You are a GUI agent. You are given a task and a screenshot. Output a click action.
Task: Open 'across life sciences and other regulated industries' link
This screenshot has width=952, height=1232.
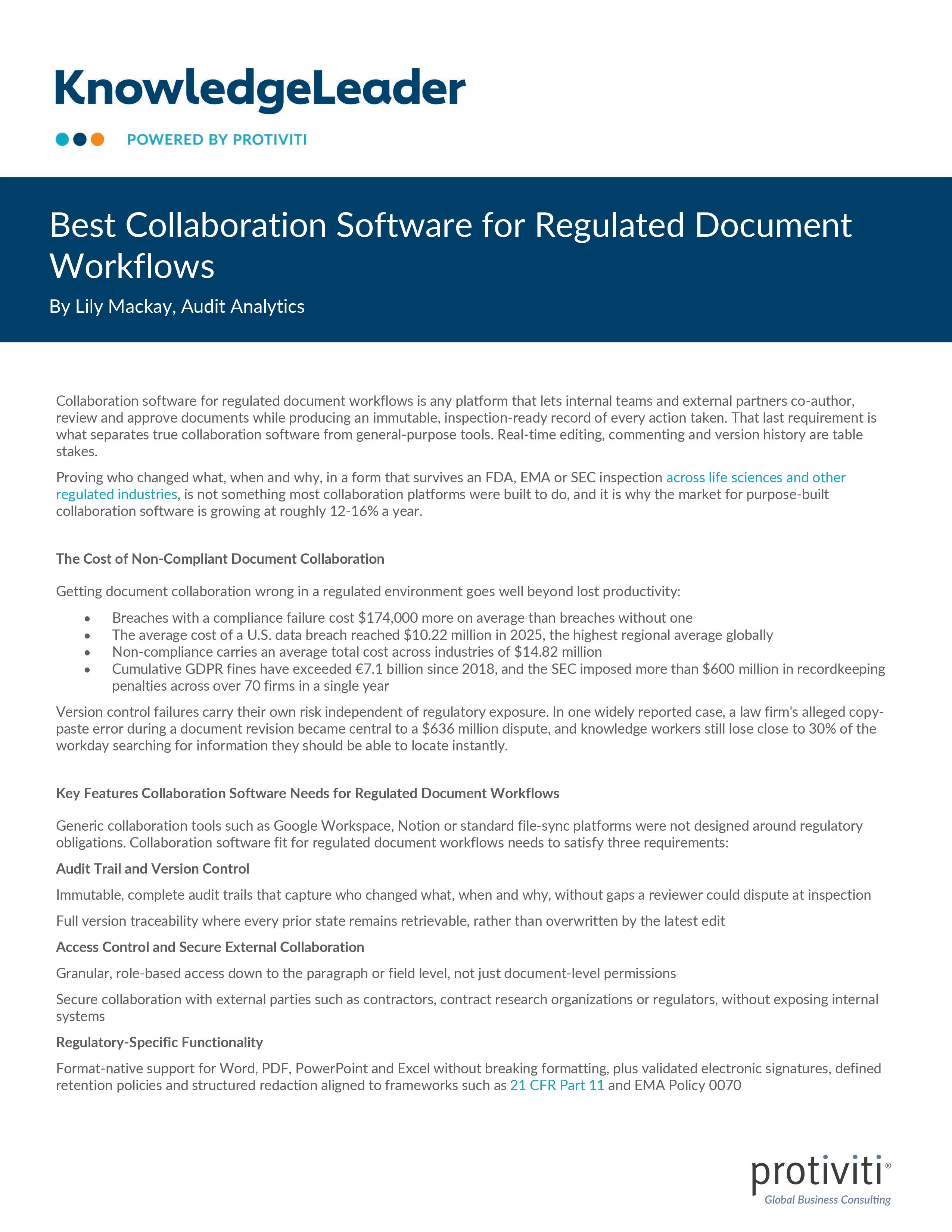click(451, 486)
